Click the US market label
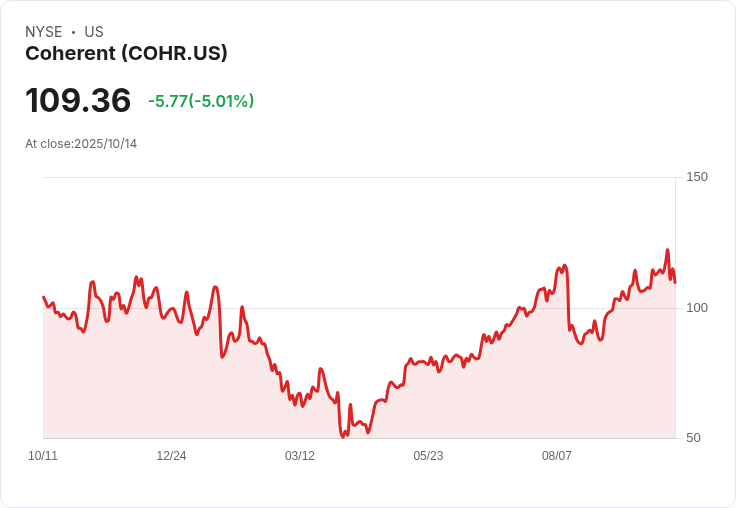Viewport: 736px width, 508px height. click(x=94, y=32)
